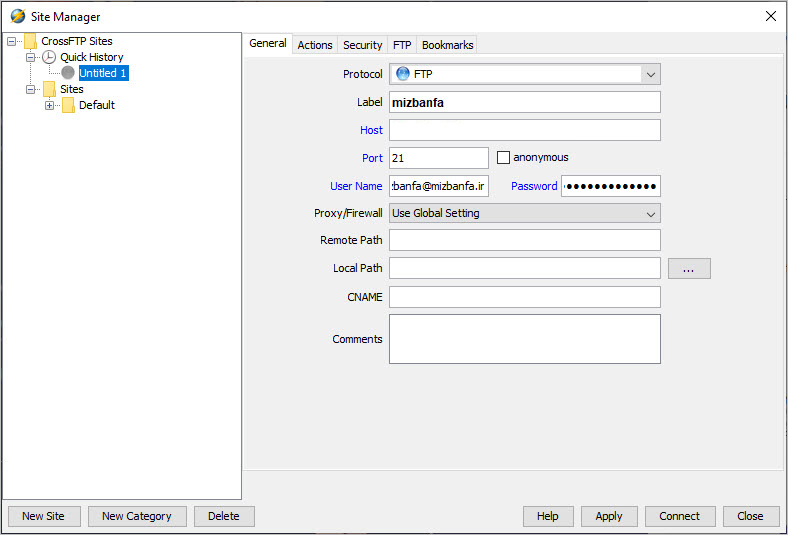The image size is (788, 535).
Task: Click the Comments text area
Action: [525, 339]
